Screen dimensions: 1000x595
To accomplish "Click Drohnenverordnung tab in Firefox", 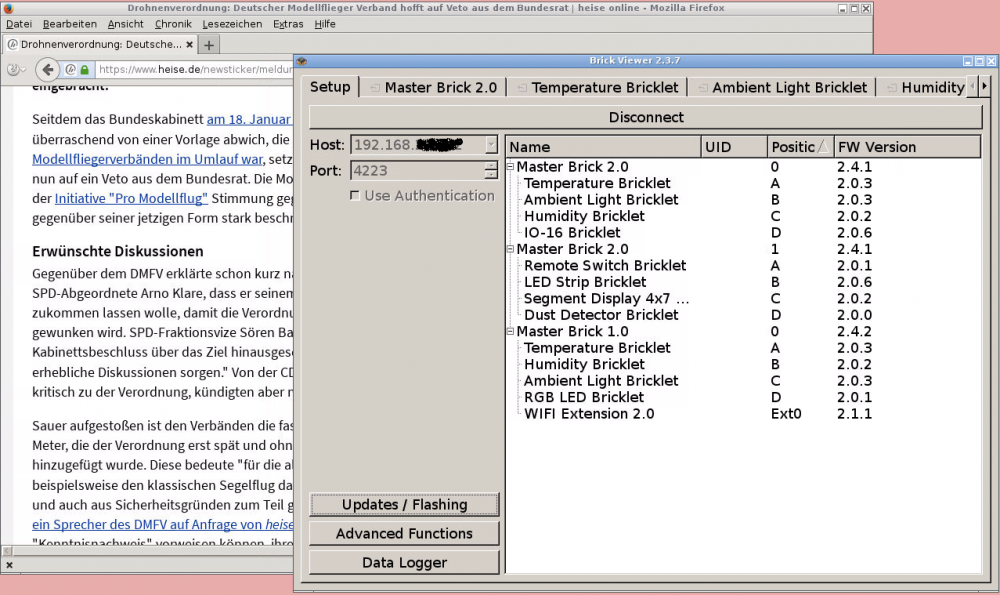I will (100, 45).
